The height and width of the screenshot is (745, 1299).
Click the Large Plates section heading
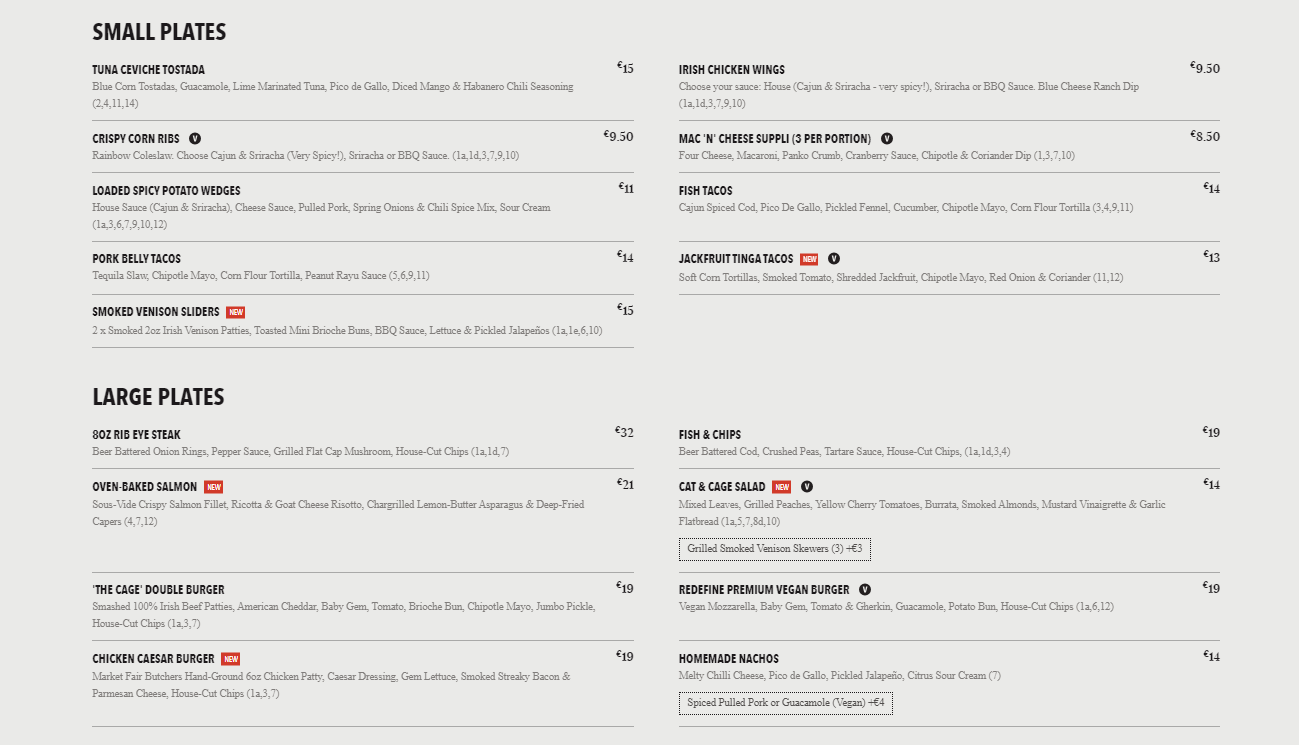coord(158,397)
